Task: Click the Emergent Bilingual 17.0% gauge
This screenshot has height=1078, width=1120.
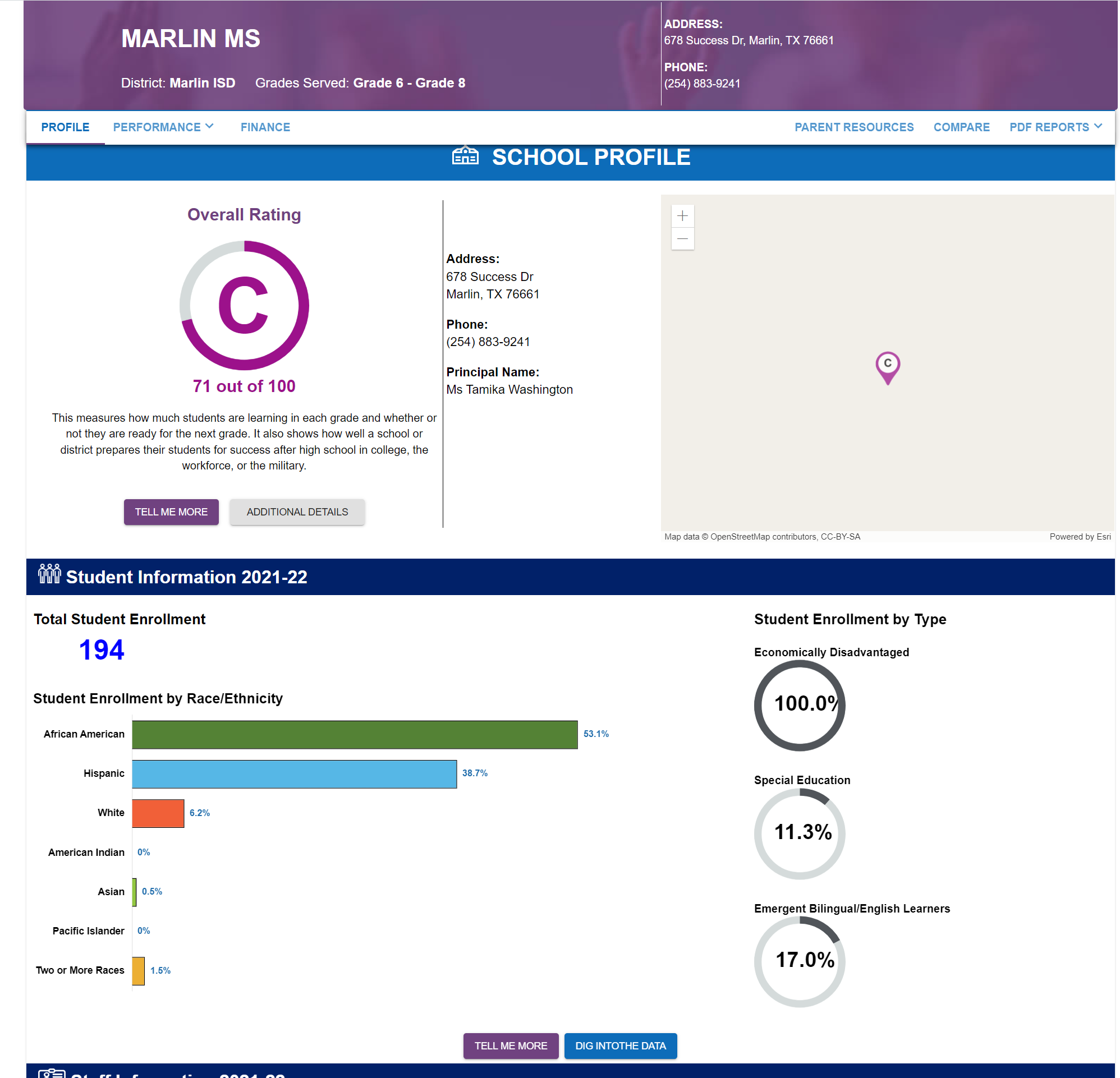Action: (800, 961)
